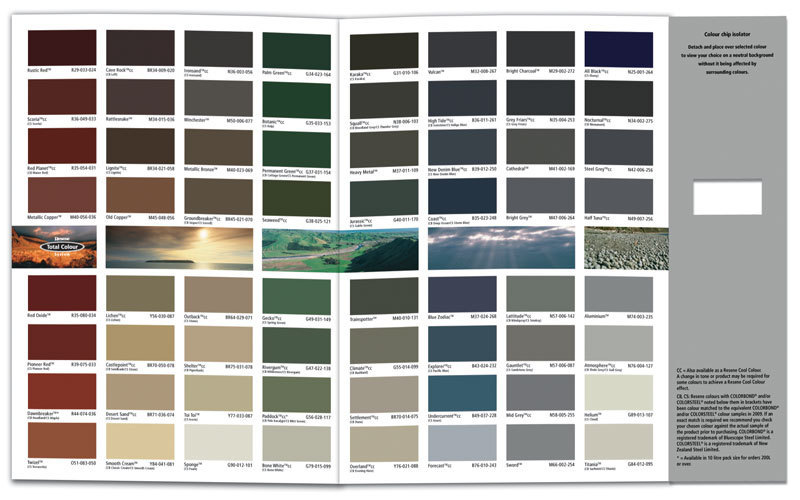Open the sunset over water photo
This screenshot has width=800, height=500.
pyautogui.click(x=179, y=247)
